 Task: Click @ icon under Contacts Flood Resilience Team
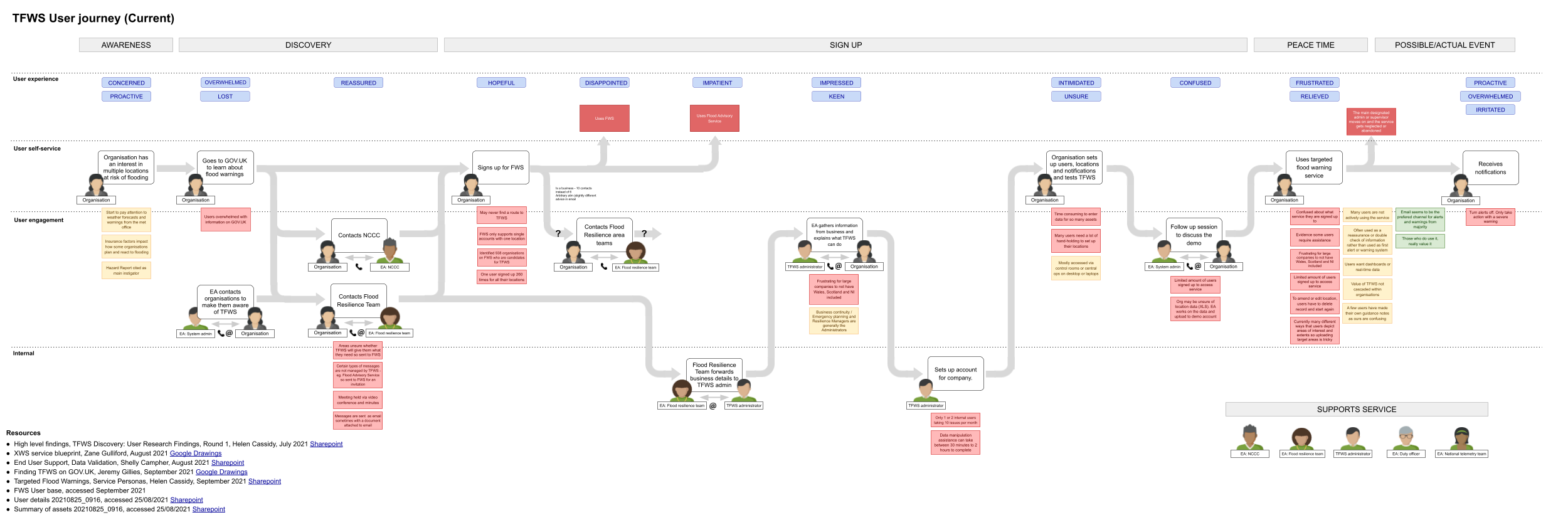coord(361,332)
